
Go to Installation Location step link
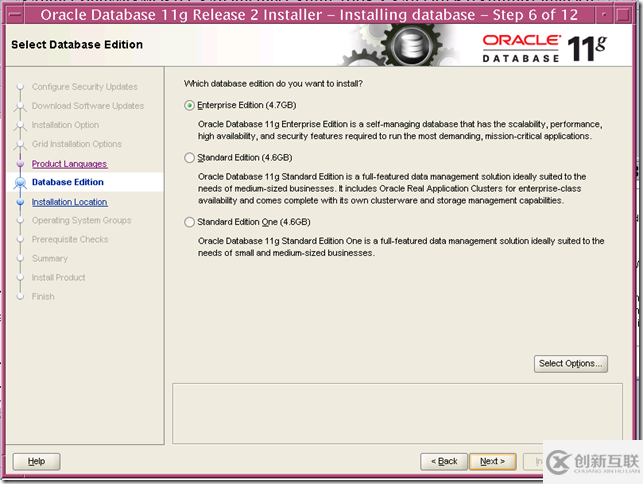pos(69,202)
